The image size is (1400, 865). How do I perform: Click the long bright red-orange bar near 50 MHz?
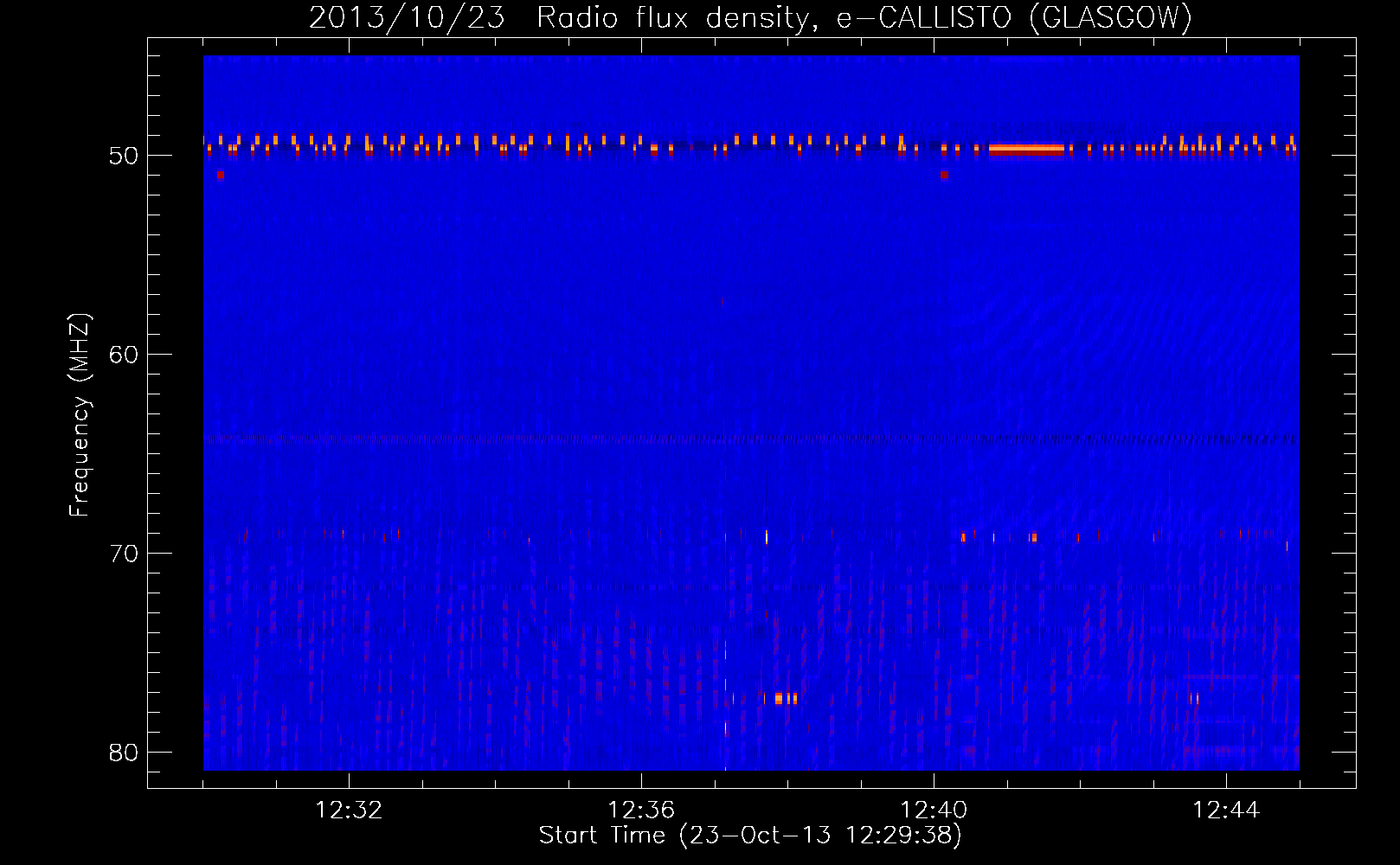click(1026, 150)
